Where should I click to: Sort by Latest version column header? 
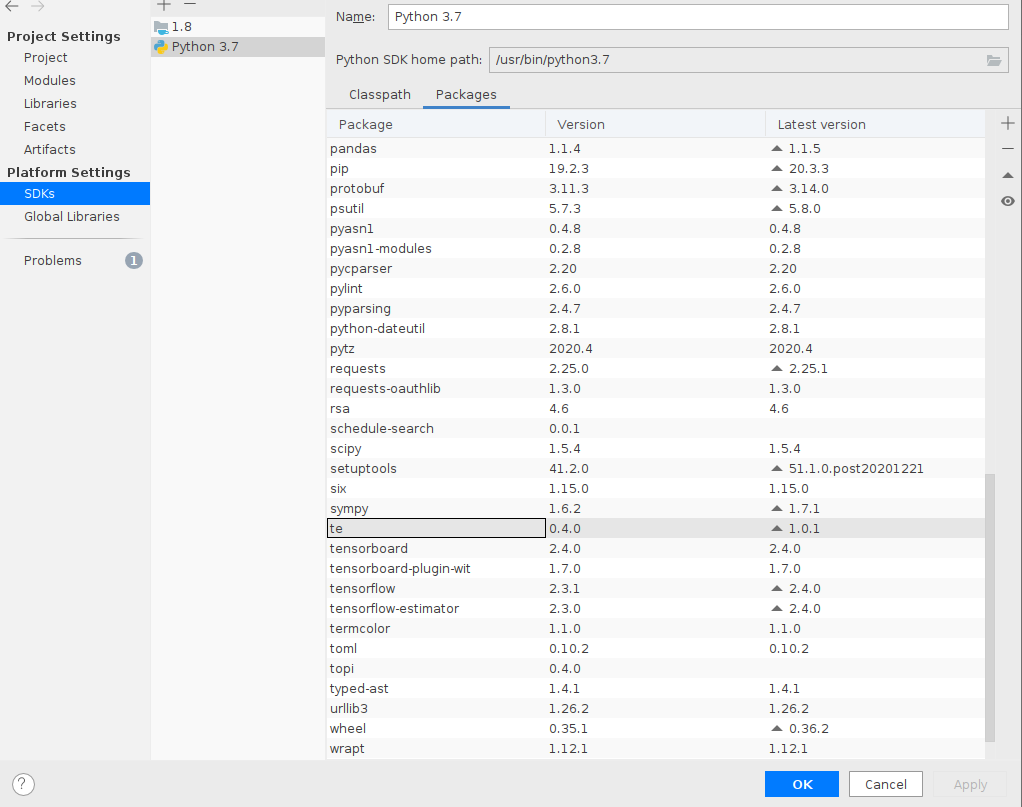[x=875, y=124]
